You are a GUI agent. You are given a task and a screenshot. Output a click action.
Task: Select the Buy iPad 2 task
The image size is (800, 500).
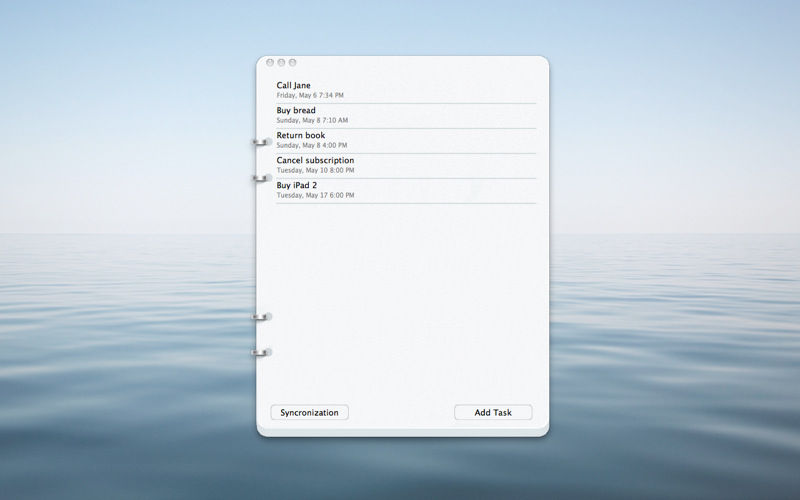click(x=406, y=190)
